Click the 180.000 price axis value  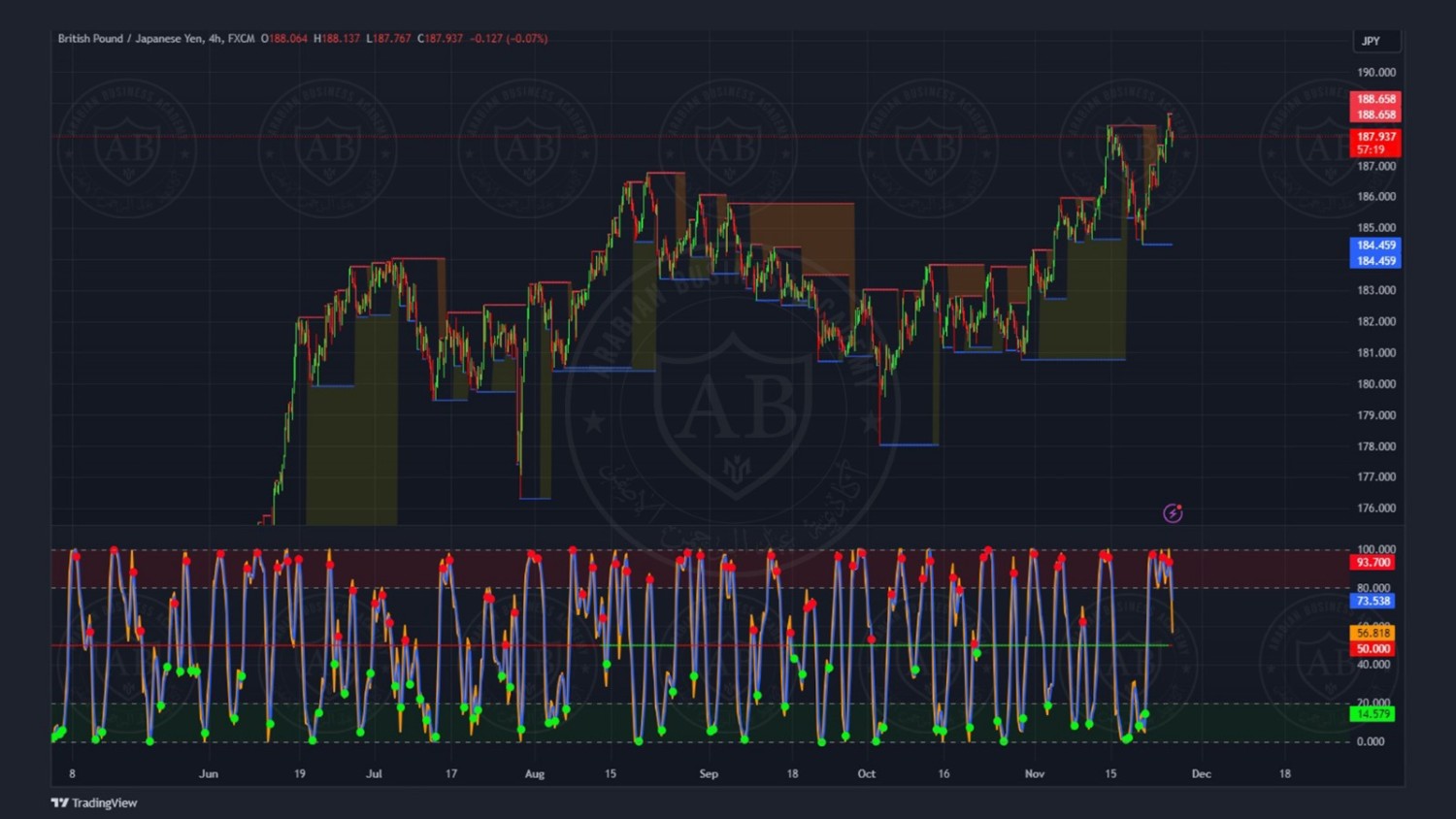pyautogui.click(x=1375, y=384)
